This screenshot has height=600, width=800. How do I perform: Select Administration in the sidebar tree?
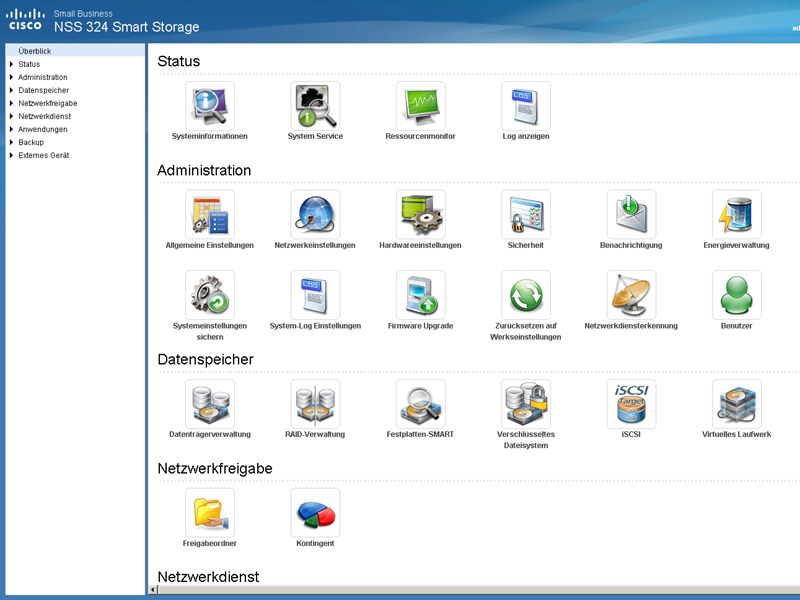tap(43, 77)
